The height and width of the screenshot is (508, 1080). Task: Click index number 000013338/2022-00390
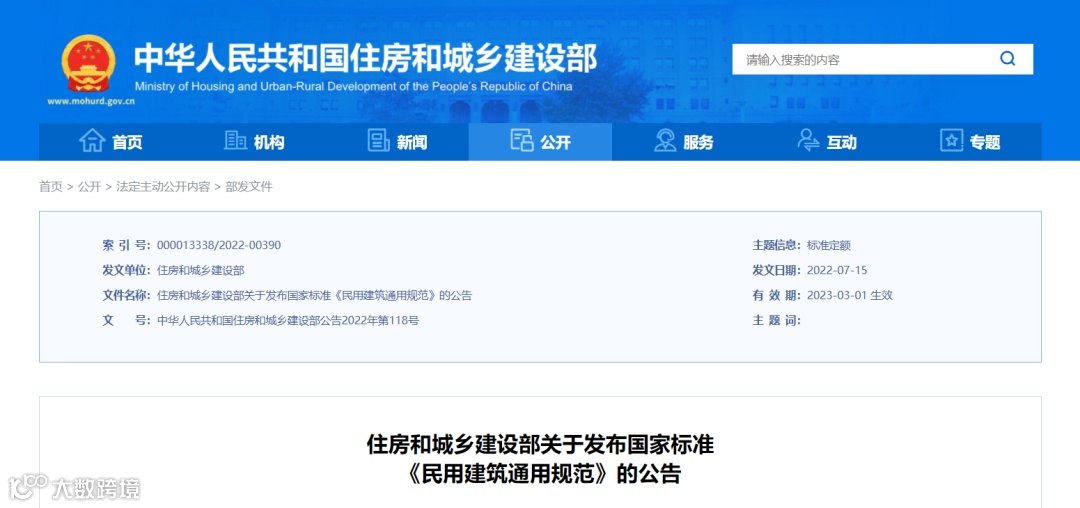tap(219, 245)
